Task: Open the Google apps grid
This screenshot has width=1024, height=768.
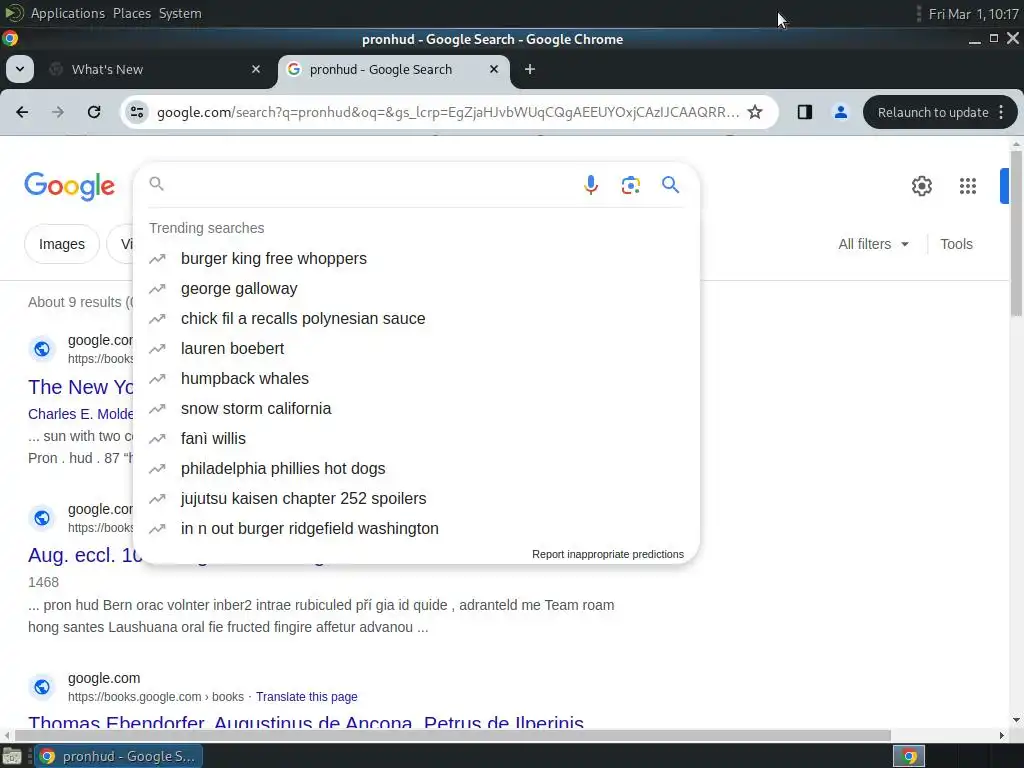Action: (968, 186)
